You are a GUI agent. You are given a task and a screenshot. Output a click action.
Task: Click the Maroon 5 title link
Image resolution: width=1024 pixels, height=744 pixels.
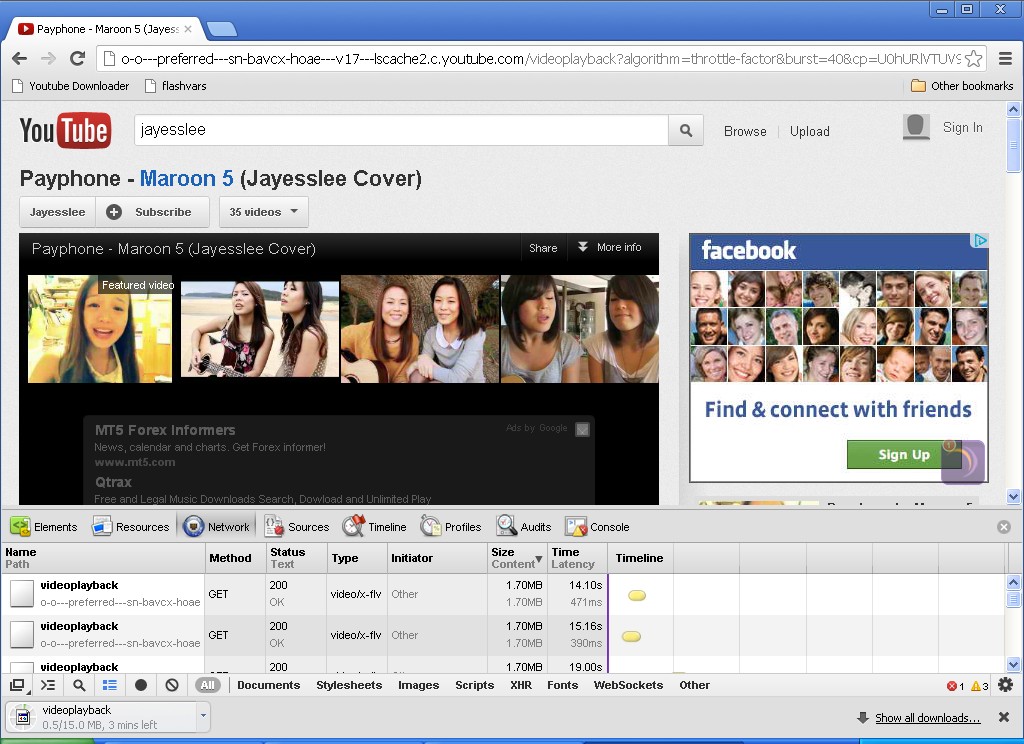pyautogui.click(x=186, y=178)
